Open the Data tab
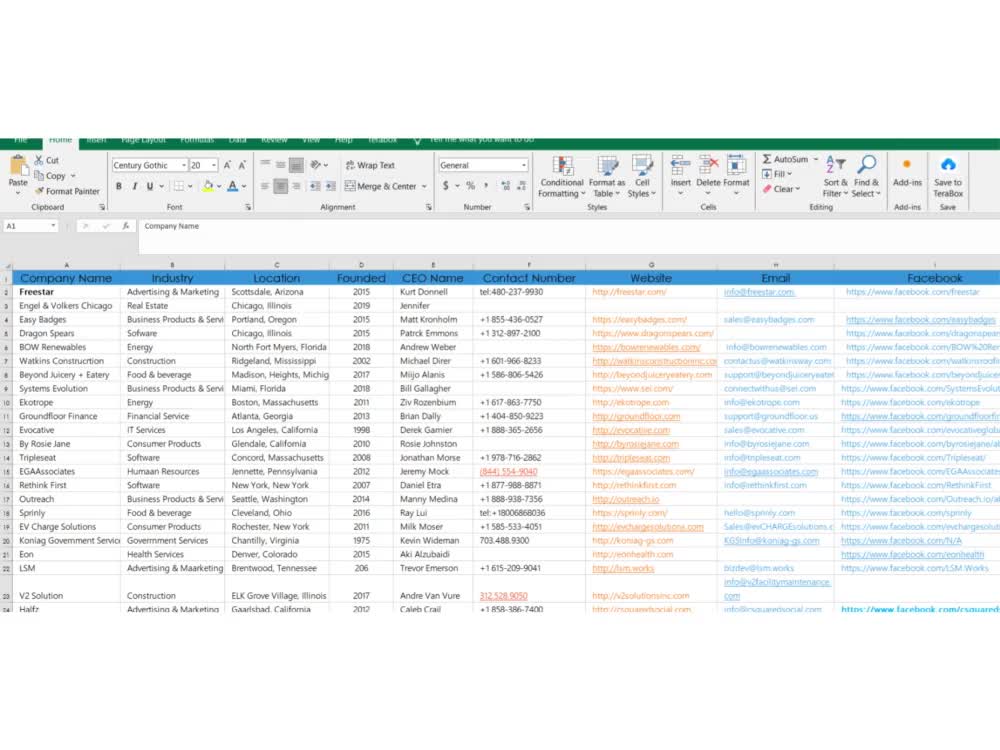This screenshot has height=750, width=1000. [237, 141]
